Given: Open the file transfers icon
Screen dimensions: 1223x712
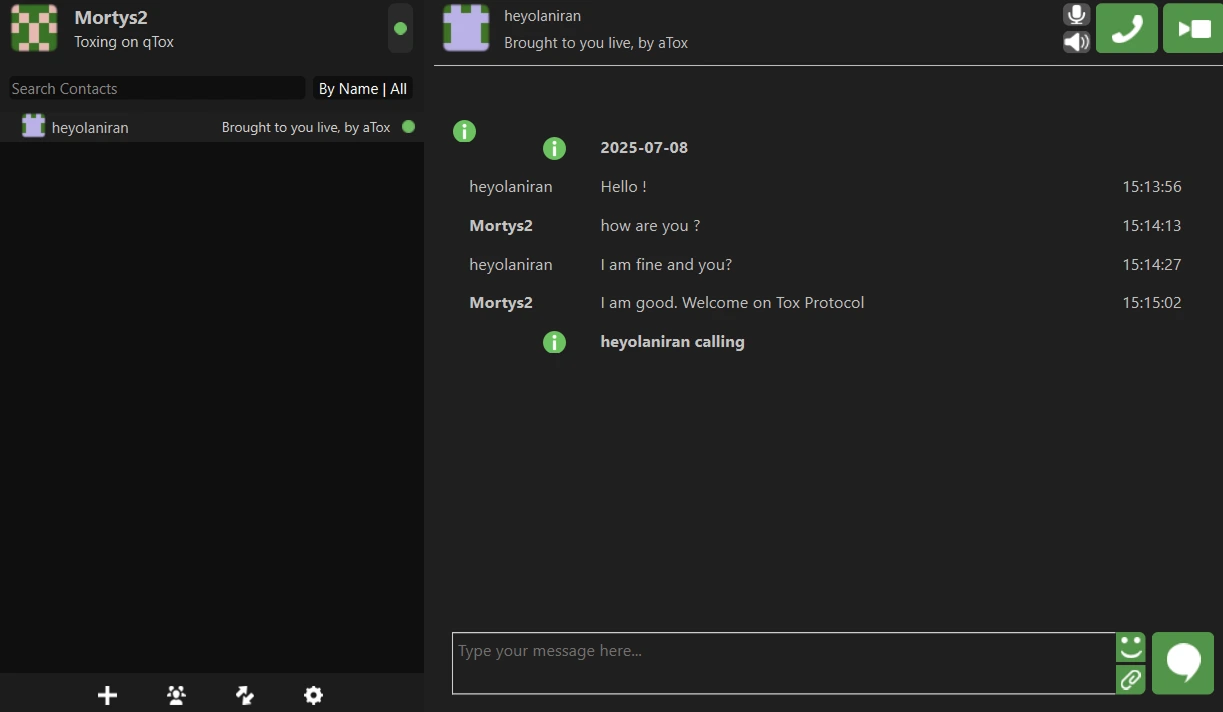Looking at the screenshot, I should point(245,695).
